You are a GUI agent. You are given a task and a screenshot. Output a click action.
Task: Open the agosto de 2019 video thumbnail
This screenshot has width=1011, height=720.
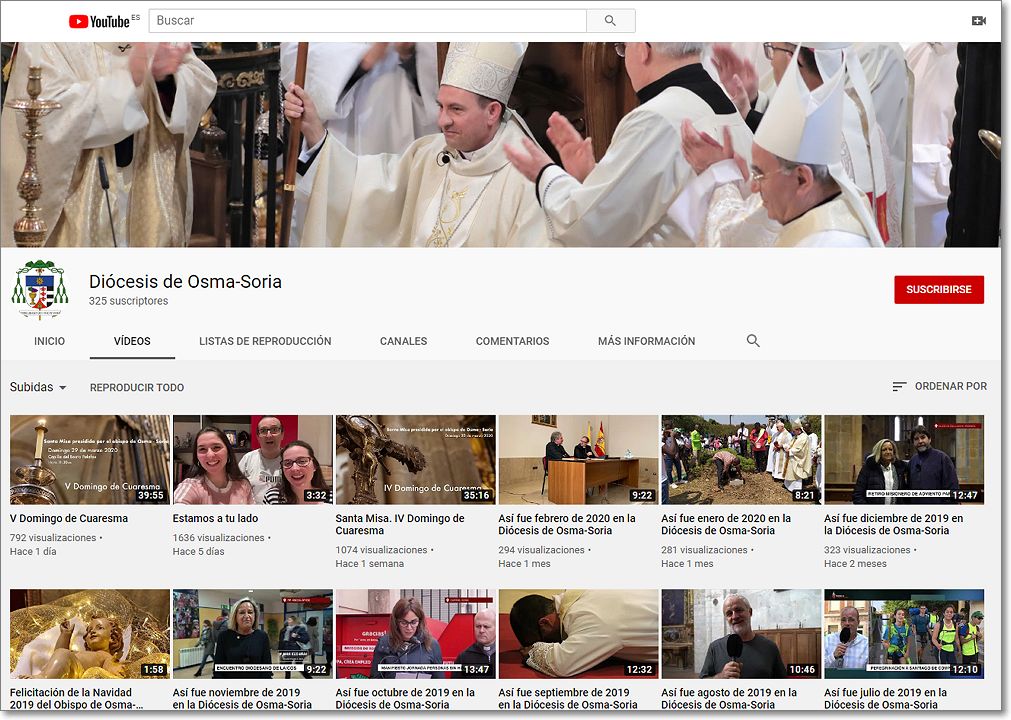741,634
